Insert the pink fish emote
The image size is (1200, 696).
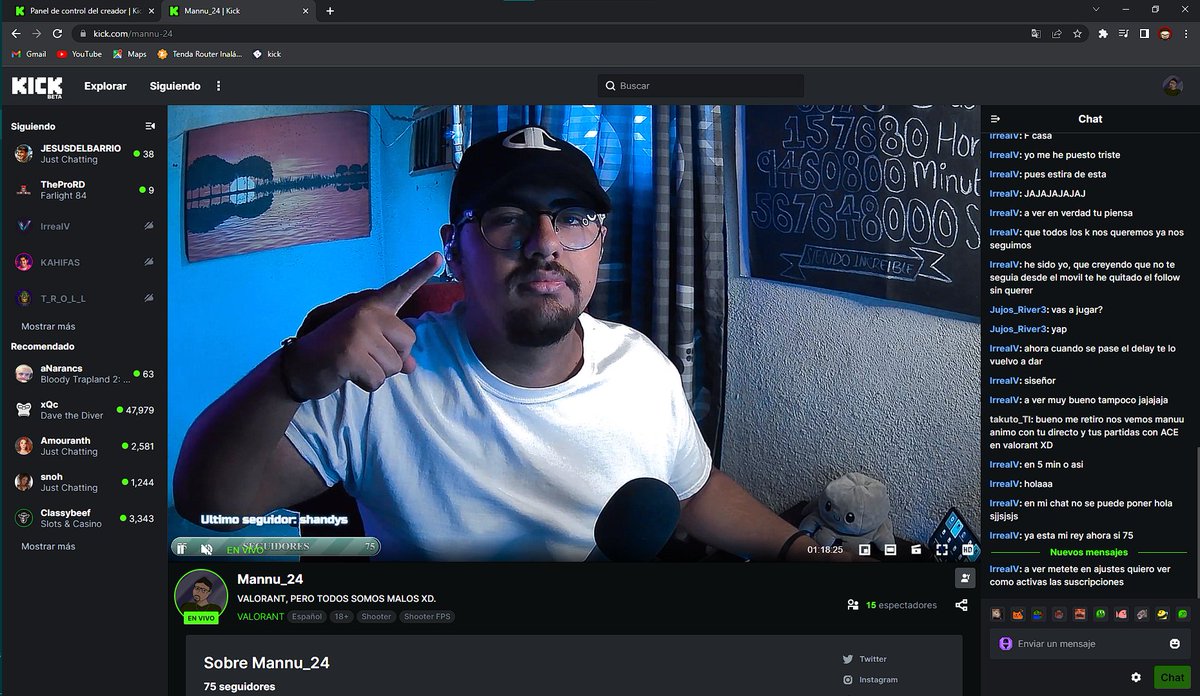(1121, 614)
